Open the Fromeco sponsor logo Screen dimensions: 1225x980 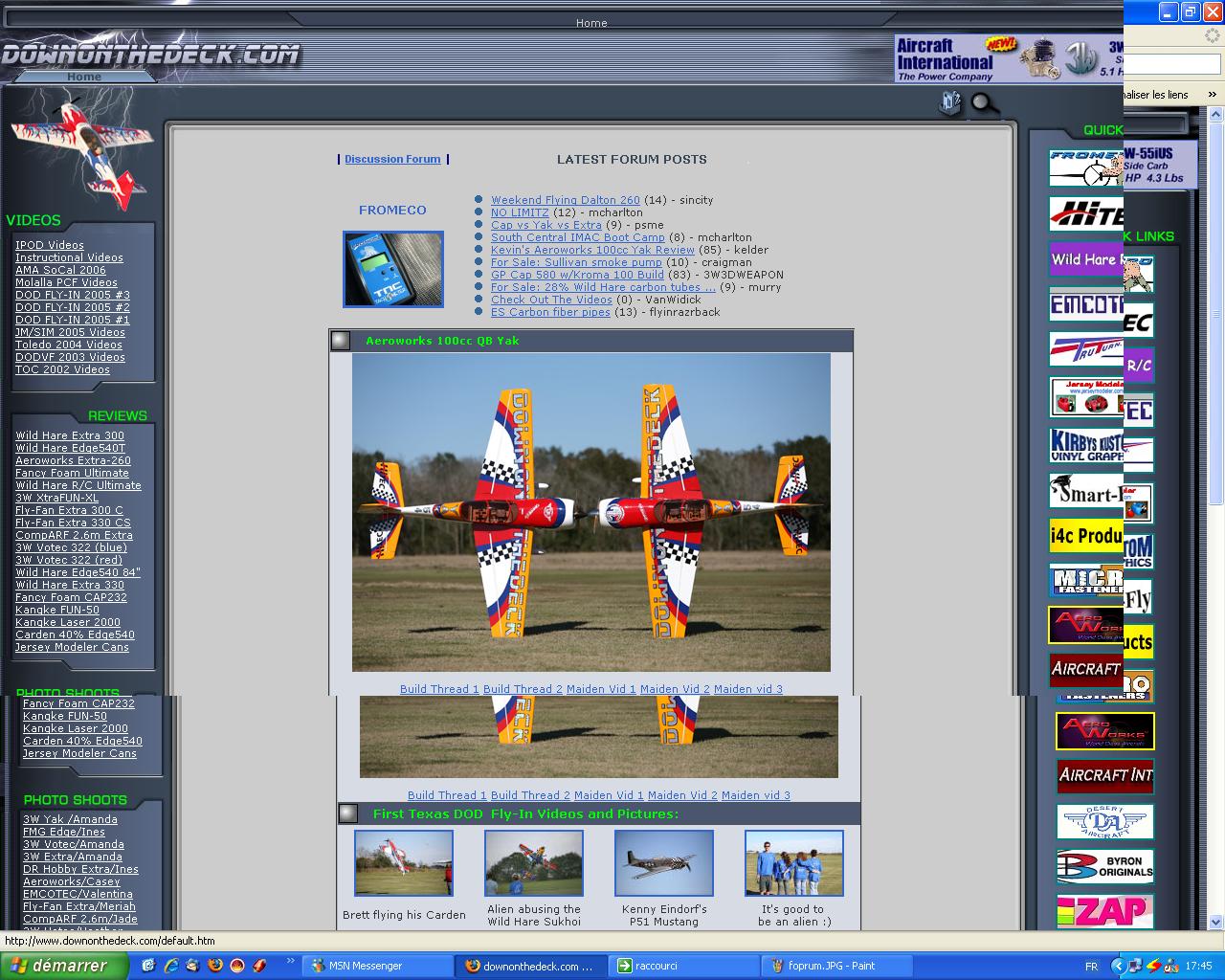pyautogui.click(x=1086, y=167)
